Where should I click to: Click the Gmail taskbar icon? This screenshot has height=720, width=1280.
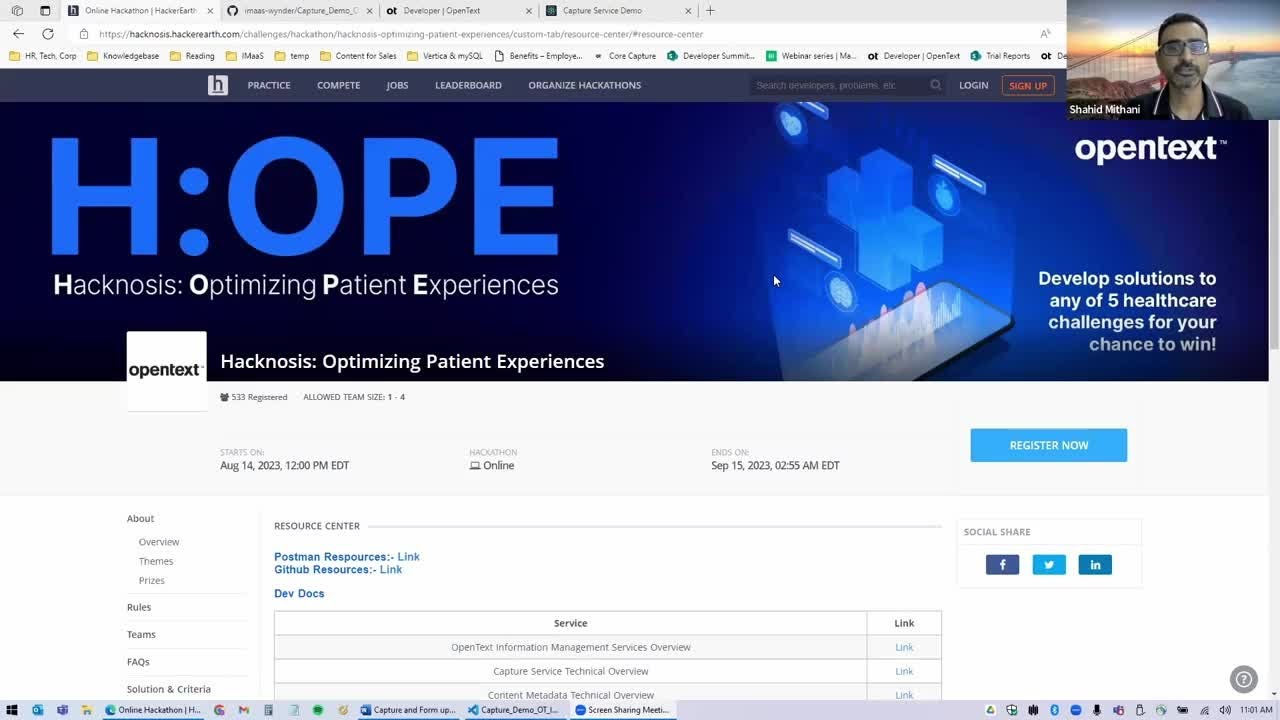click(x=243, y=710)
